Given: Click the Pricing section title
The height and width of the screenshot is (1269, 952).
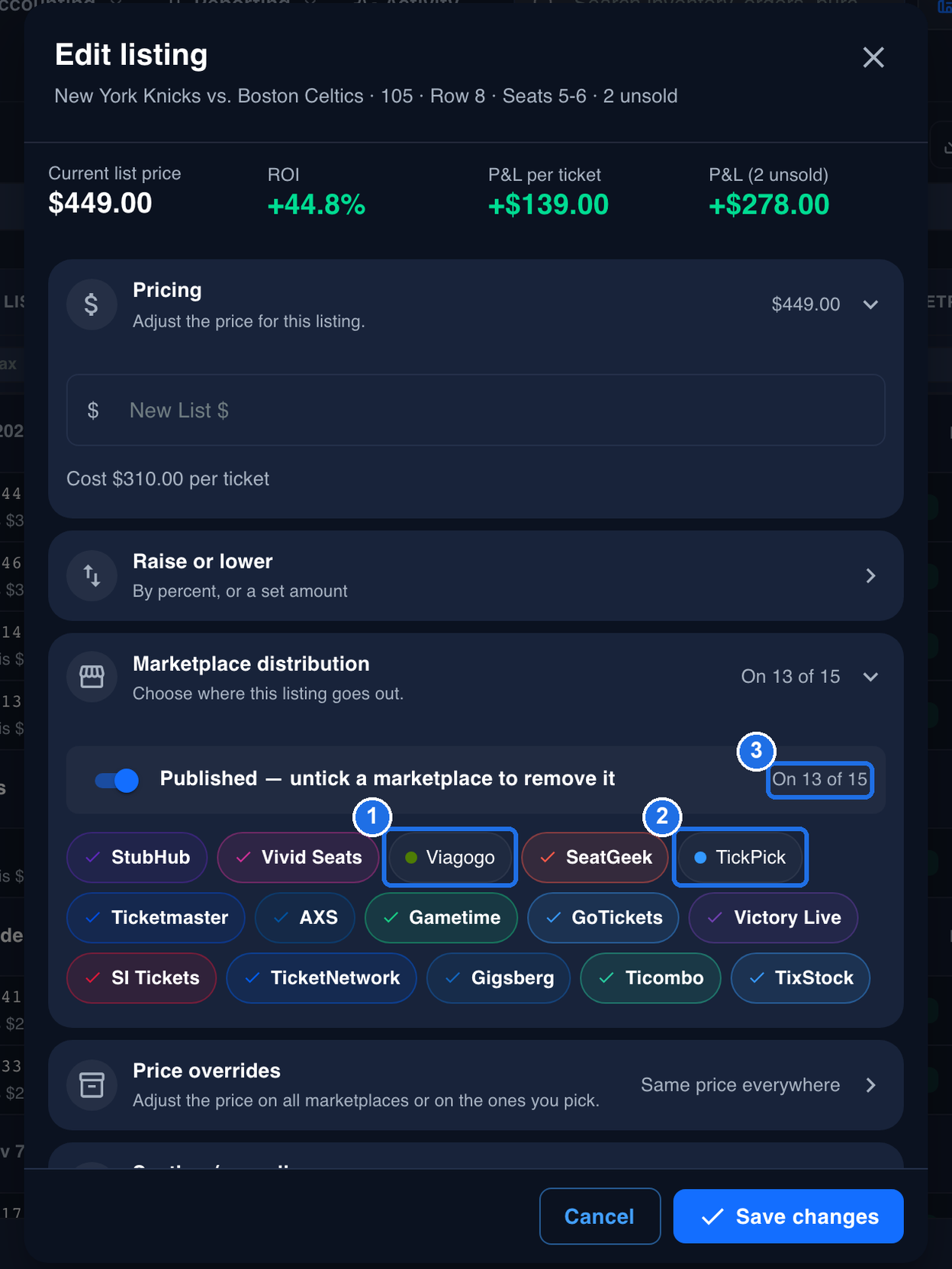Looking at the screenshot, I should [167, 290].
